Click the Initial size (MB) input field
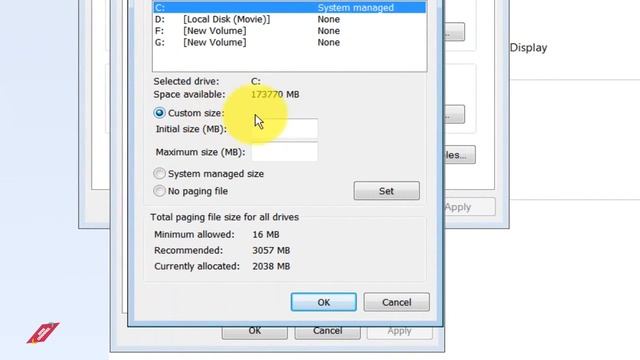The width and height of the screenshot is (640, 360). click(284, 129)
